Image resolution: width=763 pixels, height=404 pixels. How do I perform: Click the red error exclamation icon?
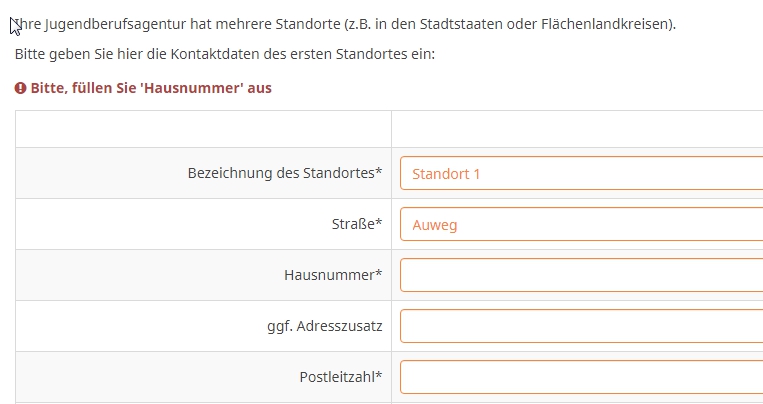21,88
